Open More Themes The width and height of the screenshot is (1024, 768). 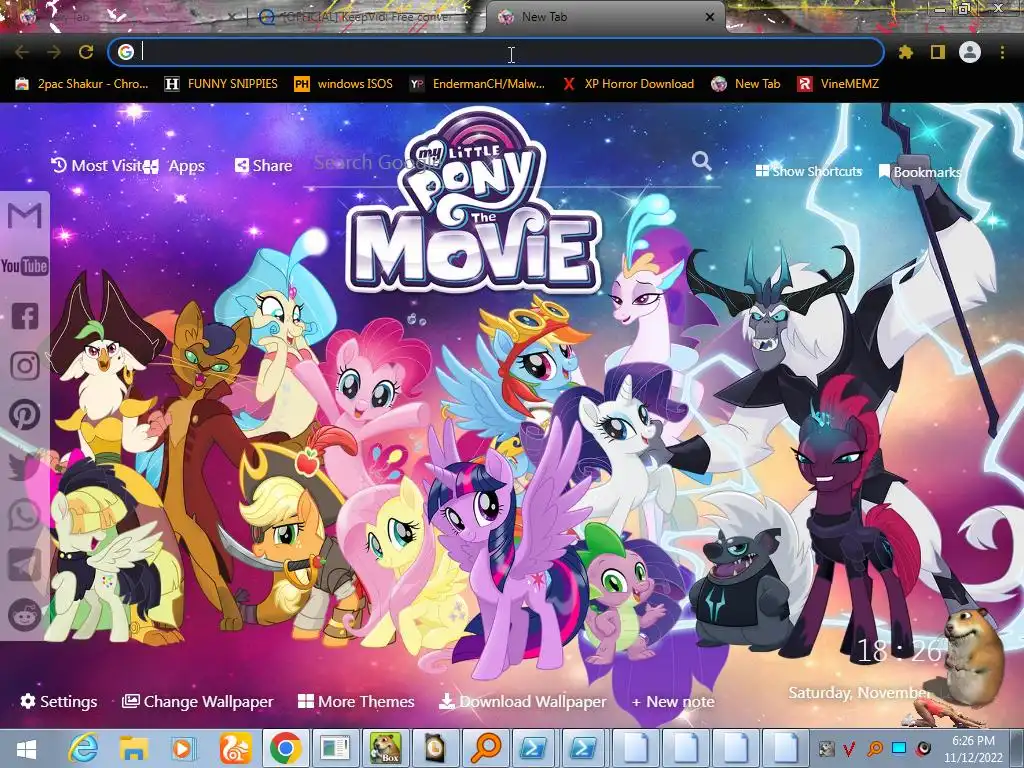pyautogui.click(x=356, y=701)
